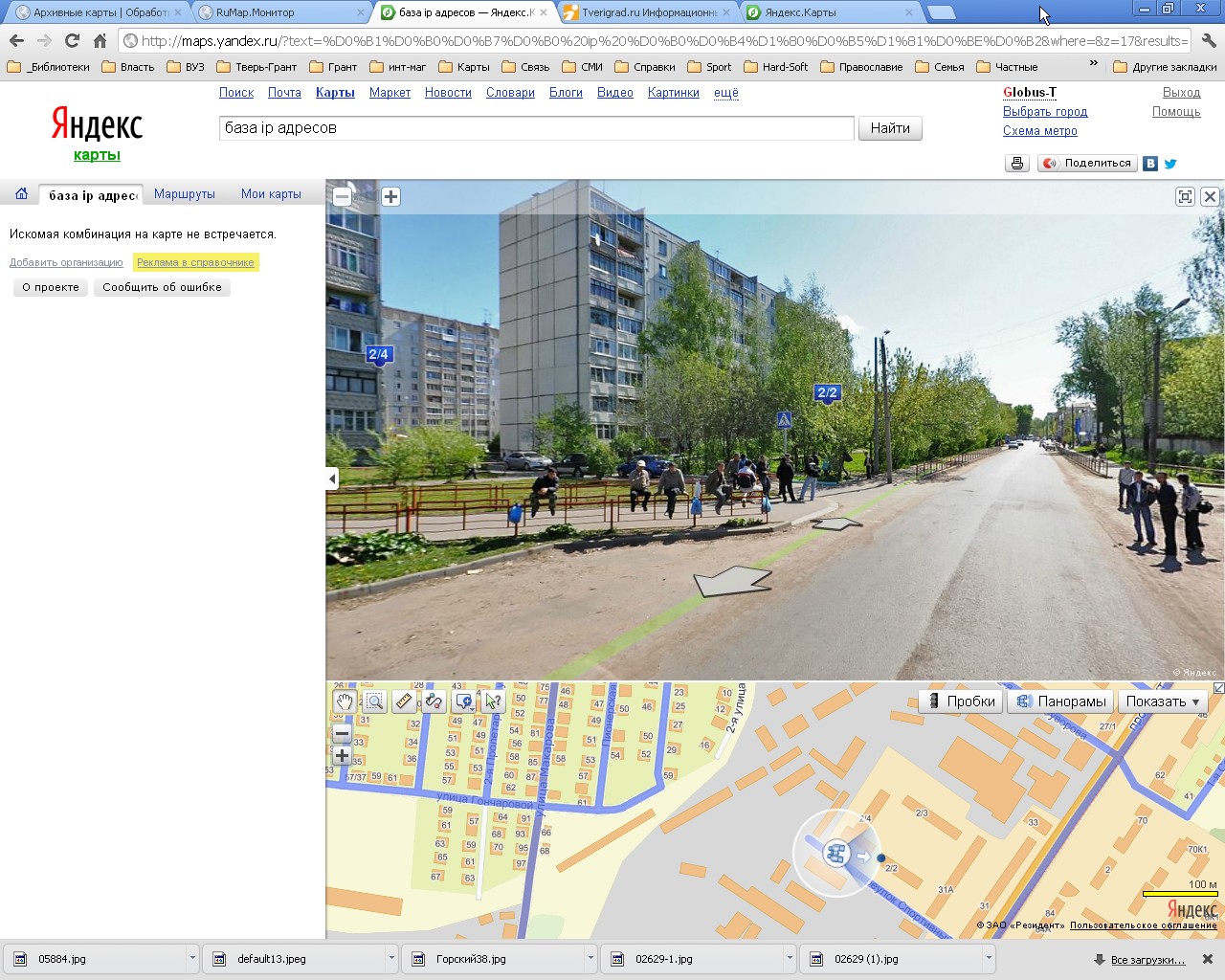Open the browser home page icon

pyautogui.click(x=100, y=40)
